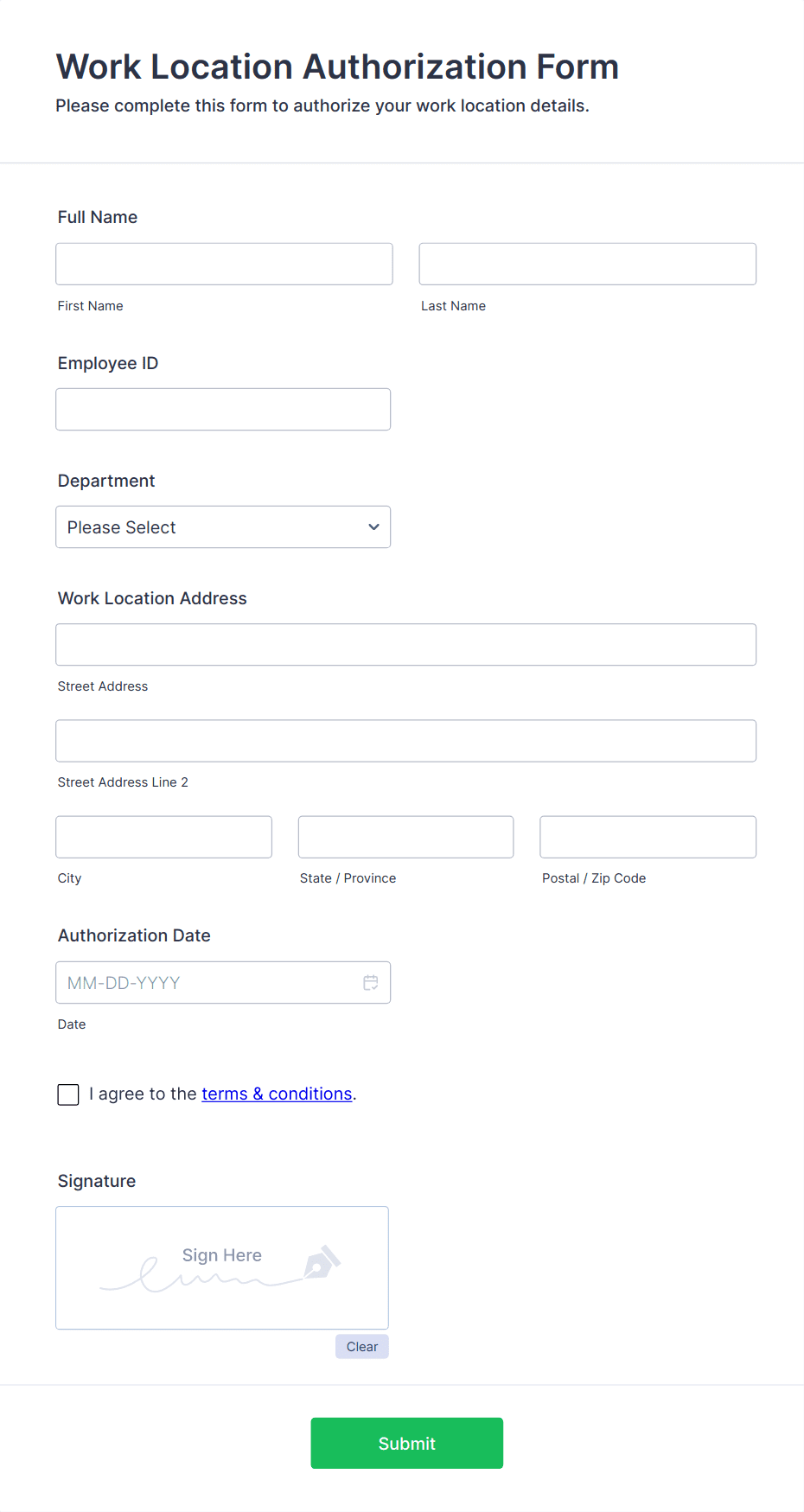Click the City input box

[163, 836]
